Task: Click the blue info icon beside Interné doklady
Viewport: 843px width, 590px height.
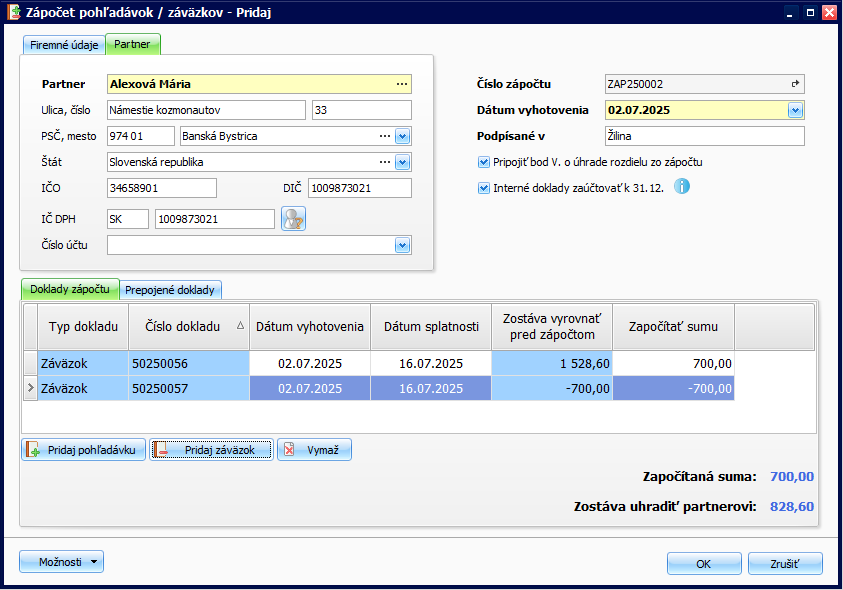Action: 682,186
